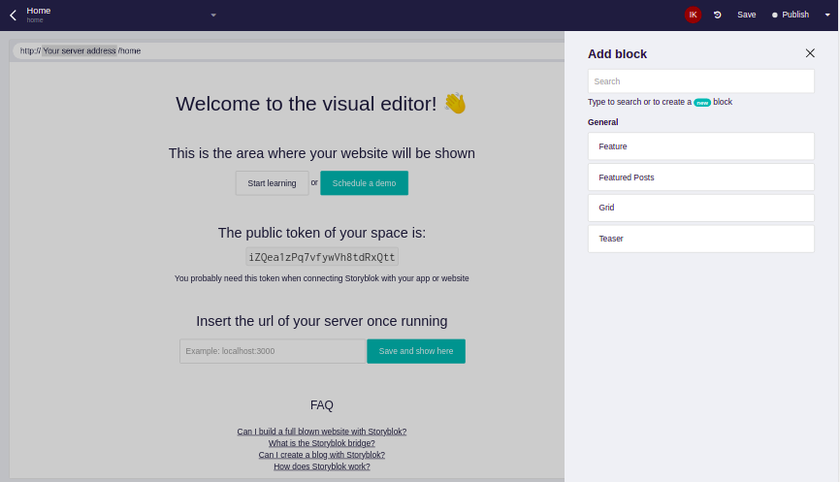Go back using the left arrow icon
Screen dimensions: 840x482
[x=13, y=15]
